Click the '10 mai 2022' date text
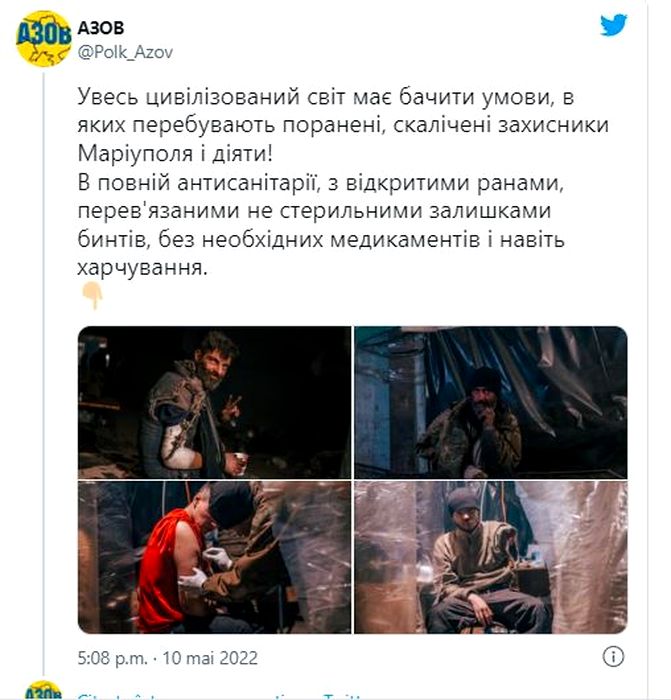The width and height of the screenshot is (671, 700). [x=210, y=658]
